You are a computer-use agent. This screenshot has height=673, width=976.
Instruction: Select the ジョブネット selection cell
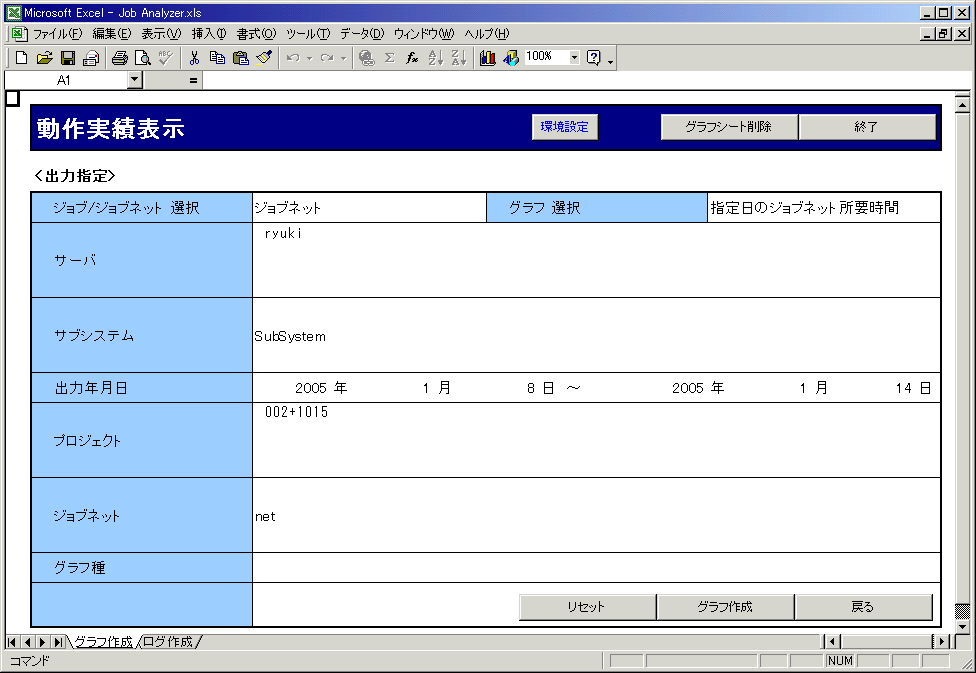coord(369,208)
